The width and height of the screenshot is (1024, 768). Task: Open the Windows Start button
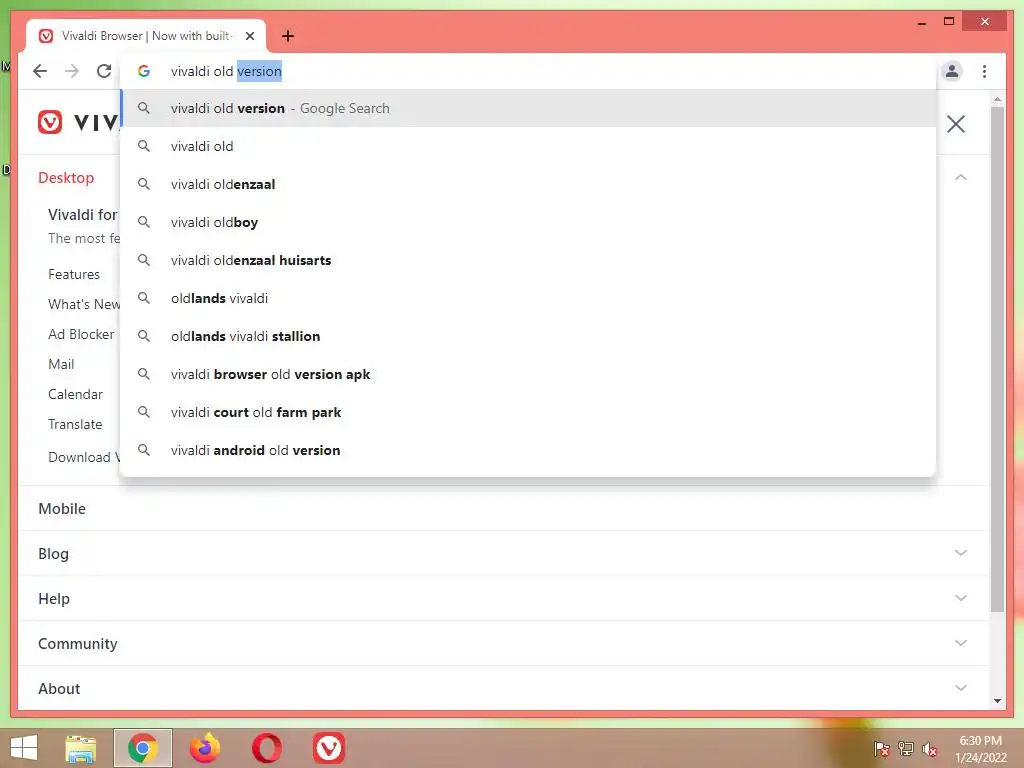(x=24, y=748)
